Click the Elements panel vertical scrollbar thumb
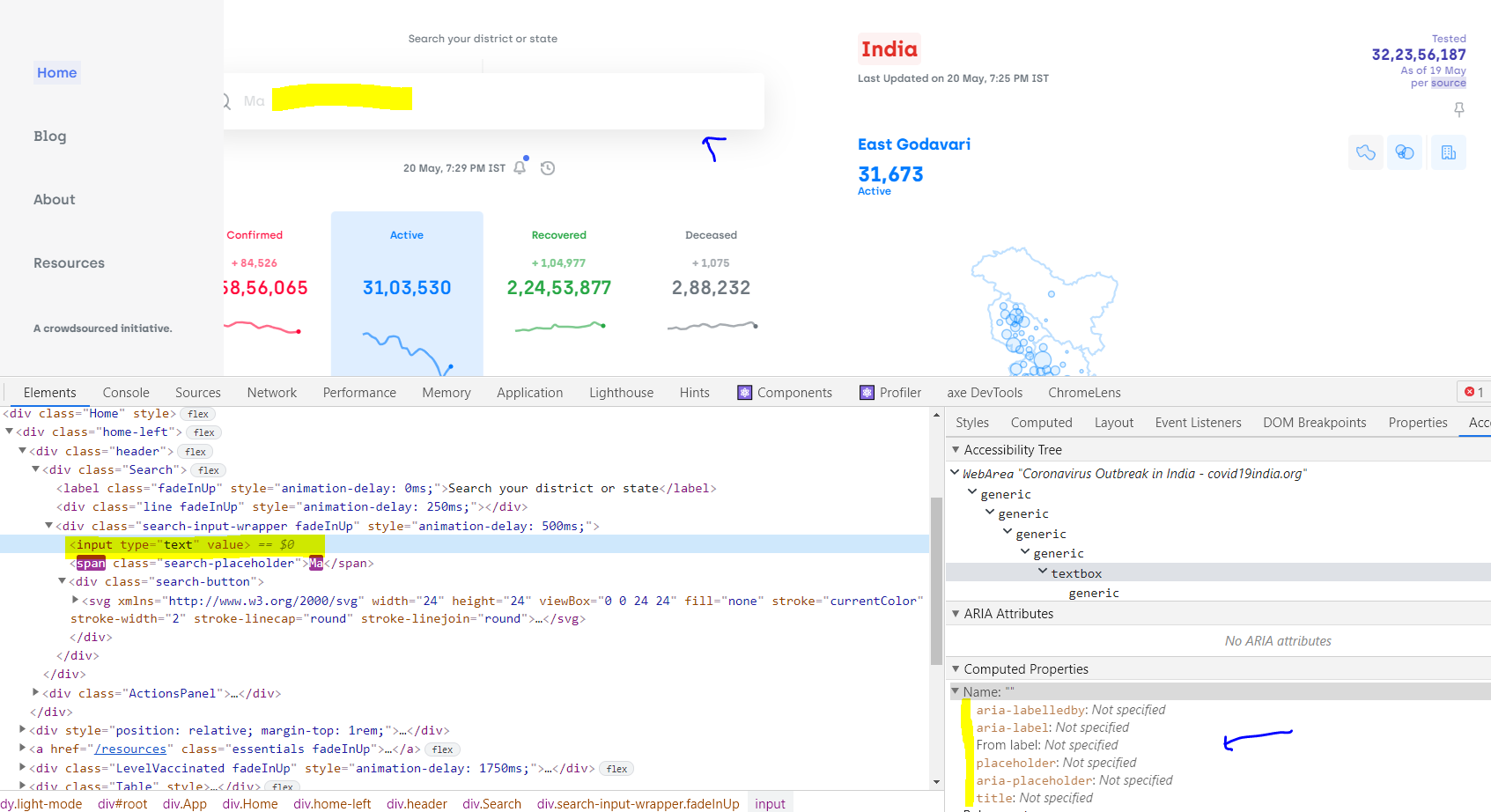Viewport: 1491px width, 812px height. click(x=936, y=581)
